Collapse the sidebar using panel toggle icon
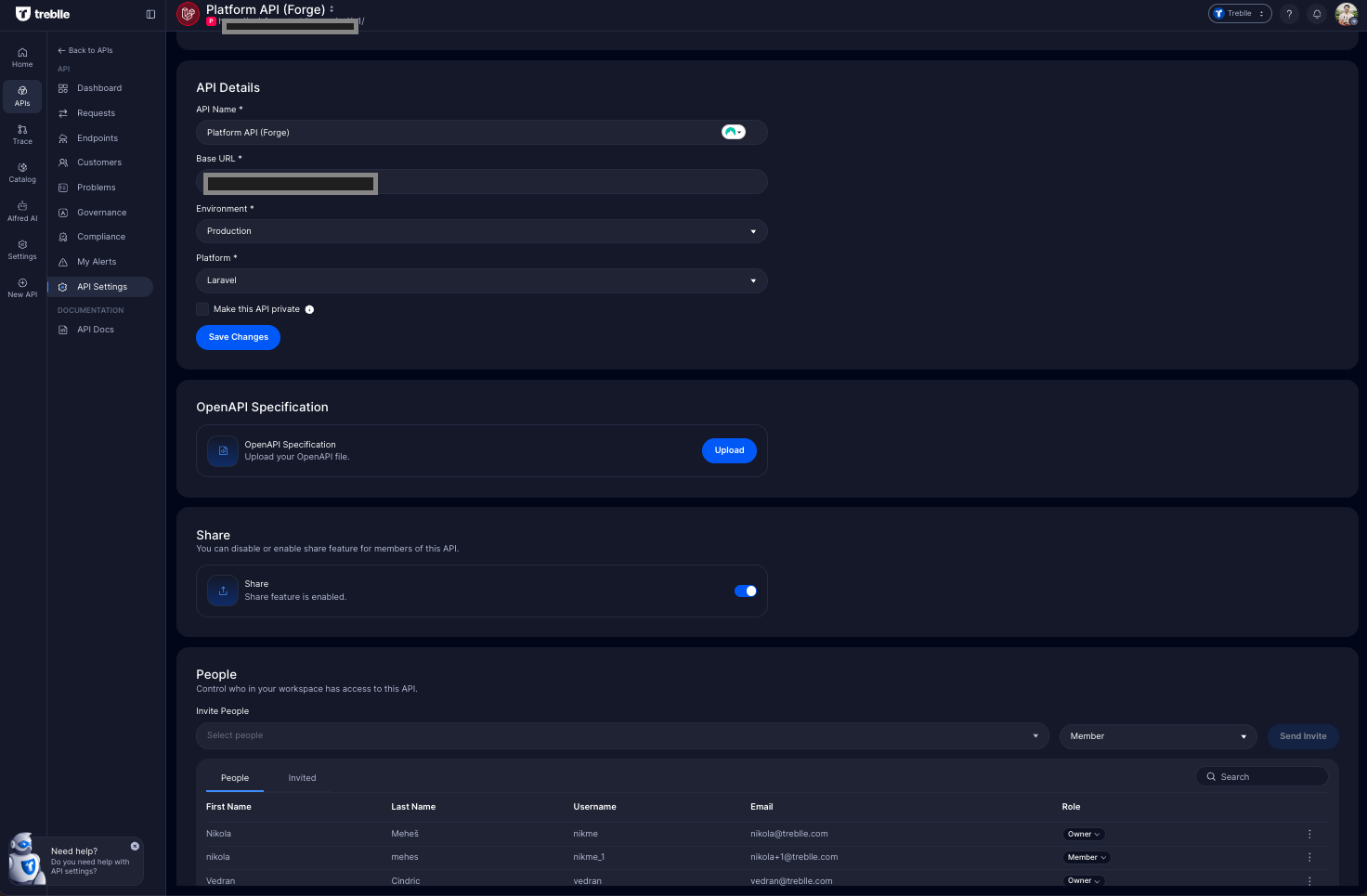Image resolution: width=1367 pixels, height=896 pixels. [150, 14]
